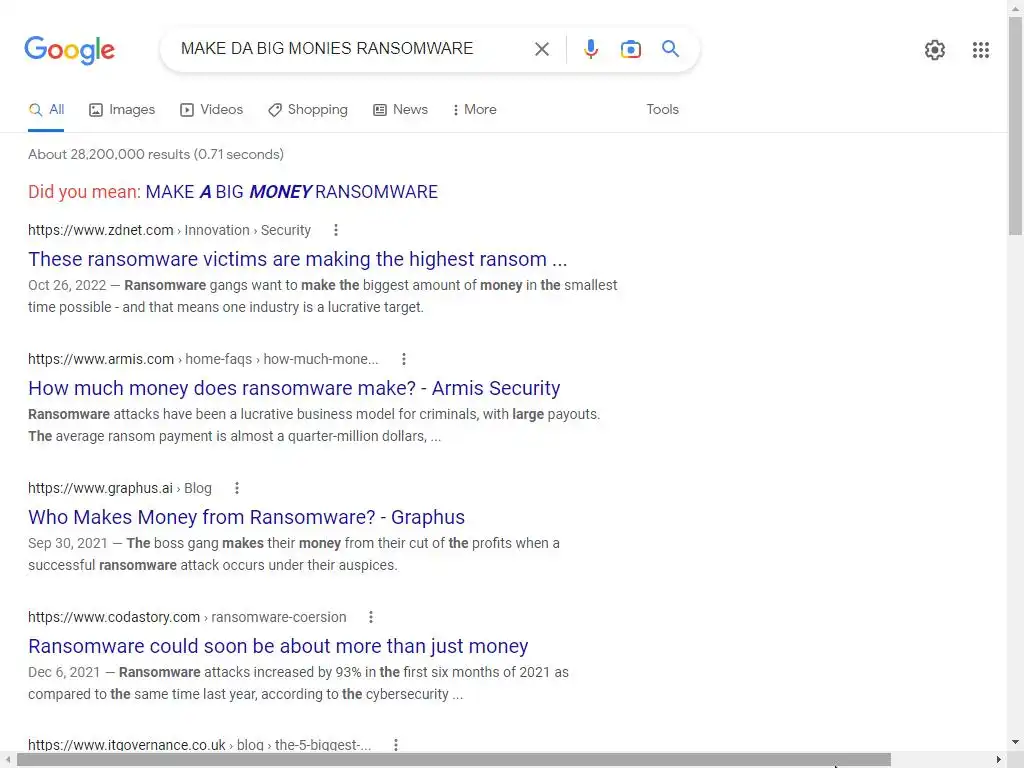1024x768 pixels.
Task: Switch to the Videos tab
Action: [212, 110]
